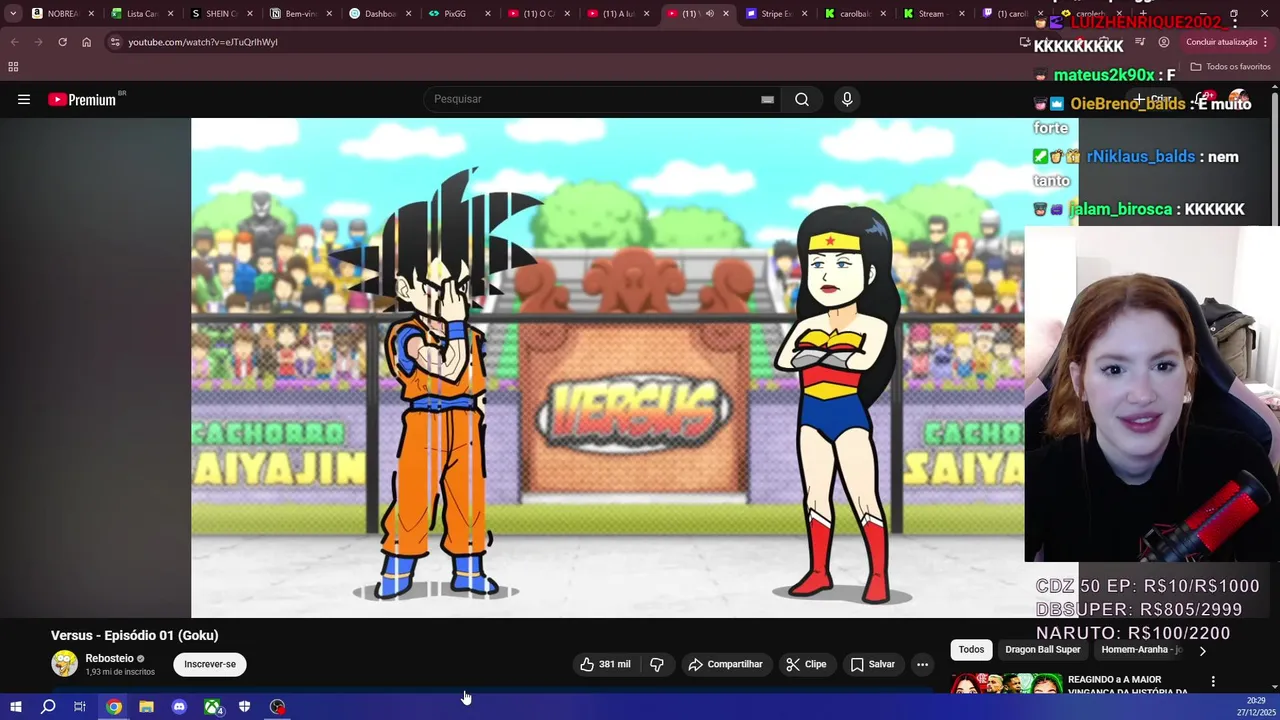Open the YouTube hamburger guide menu
Screen dimensions: 1280x720
24,99
